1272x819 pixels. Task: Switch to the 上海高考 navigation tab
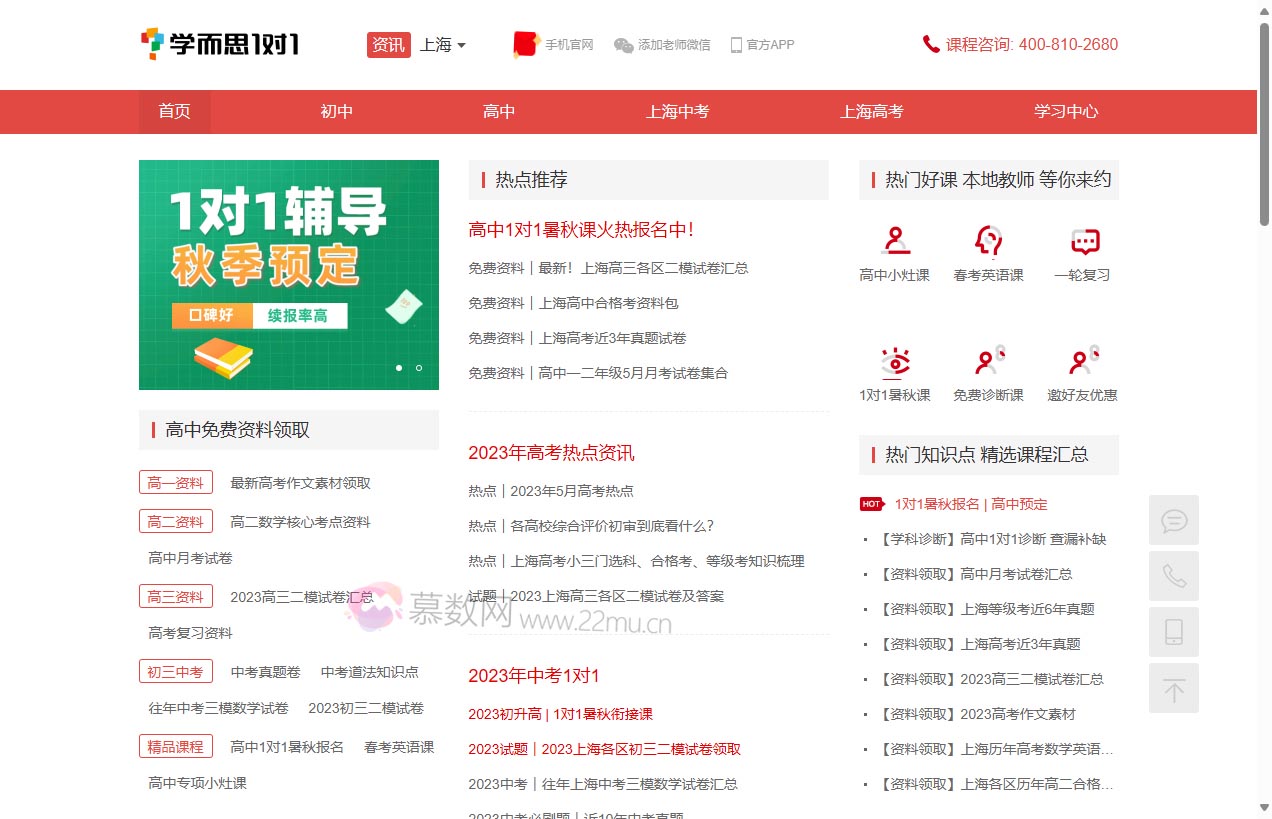coord(871,111)
